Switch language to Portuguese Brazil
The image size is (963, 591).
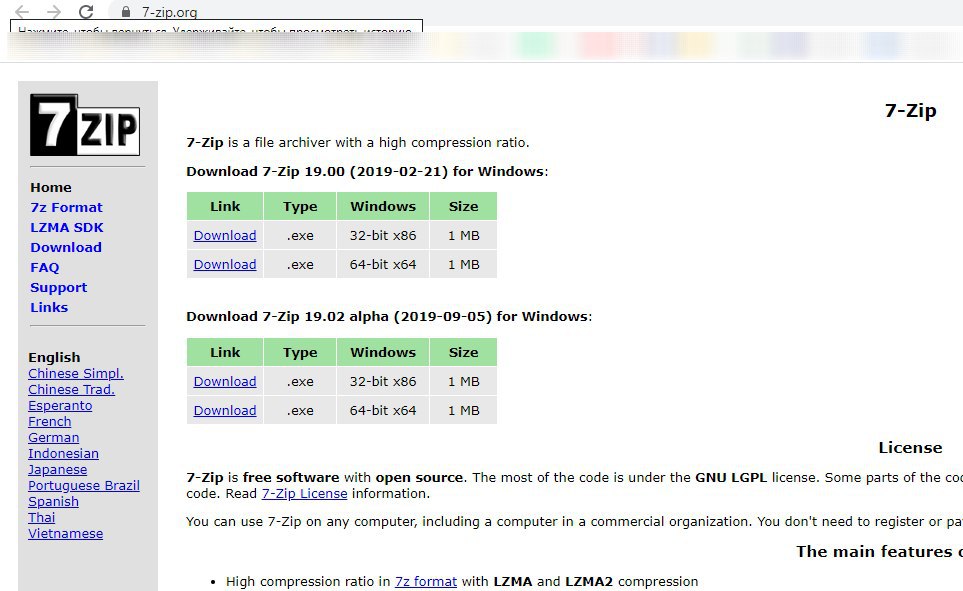tap(84, 485)
